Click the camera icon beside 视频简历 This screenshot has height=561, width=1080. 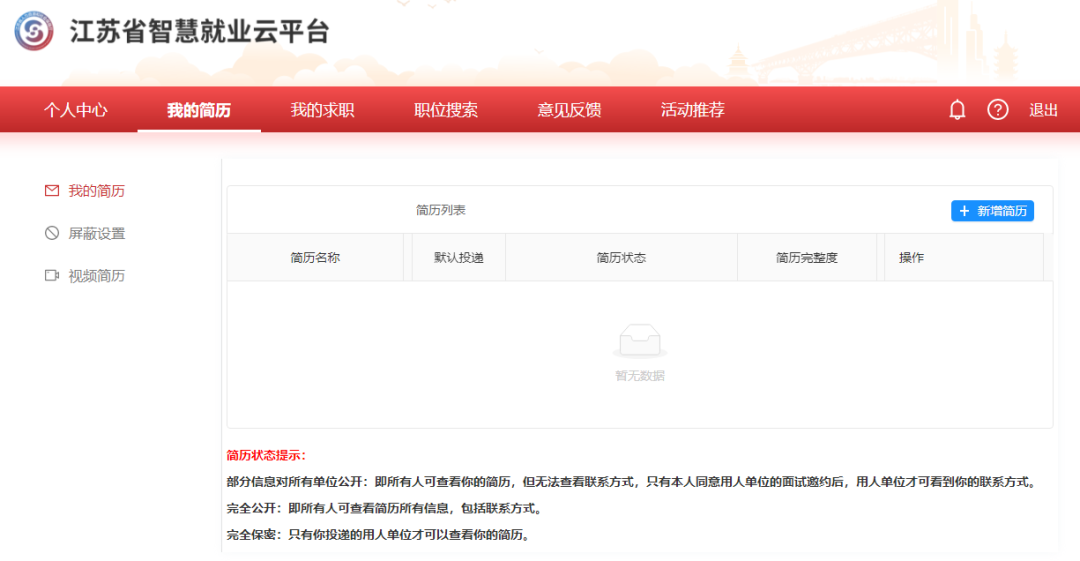(x=52, y=275)
